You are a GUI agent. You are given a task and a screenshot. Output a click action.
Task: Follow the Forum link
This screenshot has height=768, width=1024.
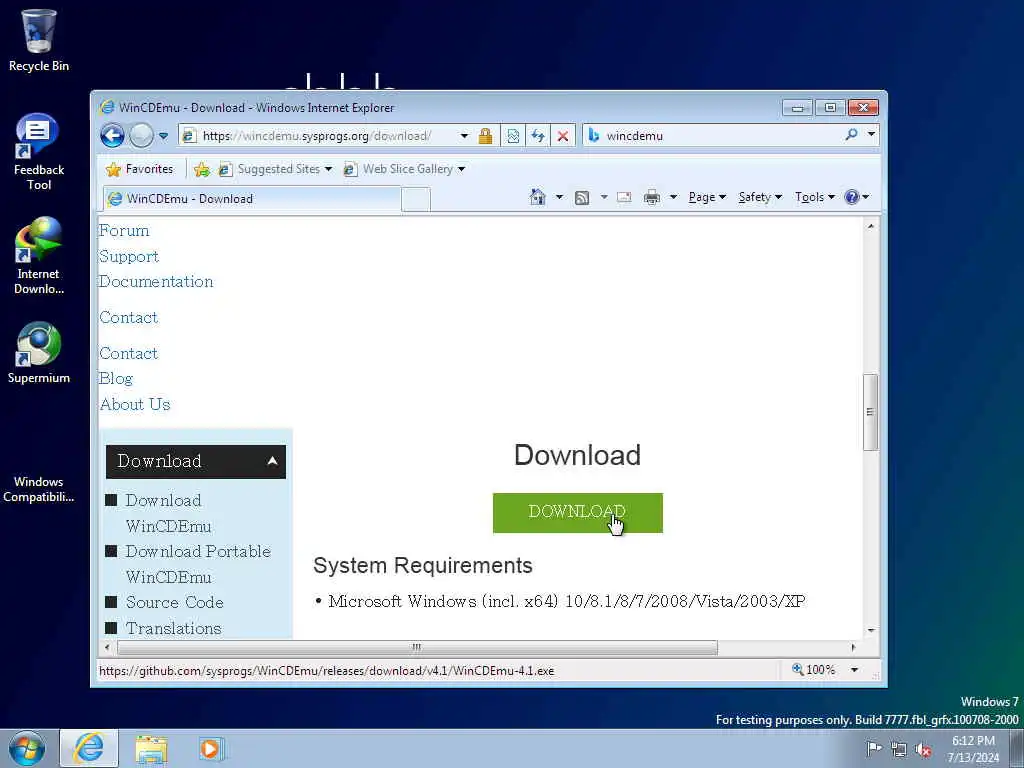[124, 231]
